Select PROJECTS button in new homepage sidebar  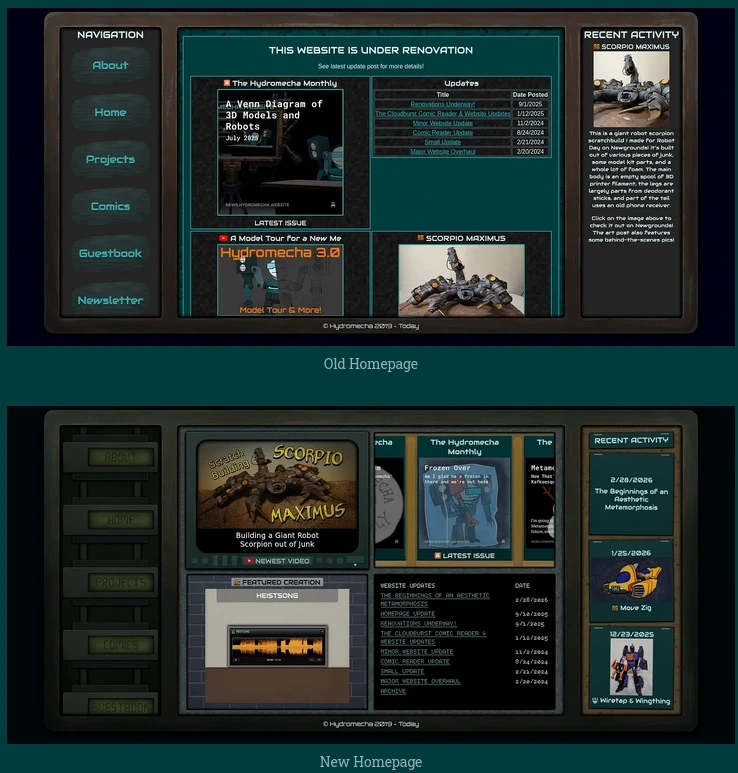tap(121, 582)
